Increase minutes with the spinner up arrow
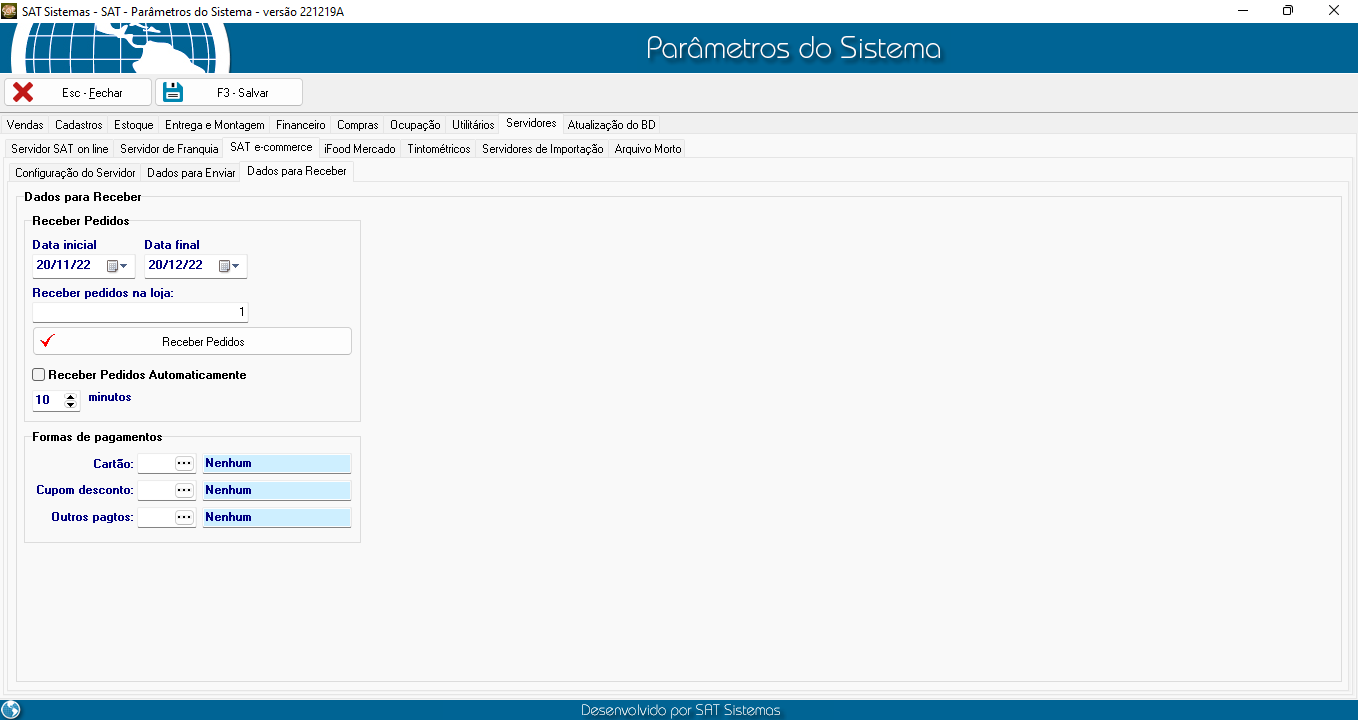Image resolution: width=1358 pixels, height=720 pixels. [70, 396]
